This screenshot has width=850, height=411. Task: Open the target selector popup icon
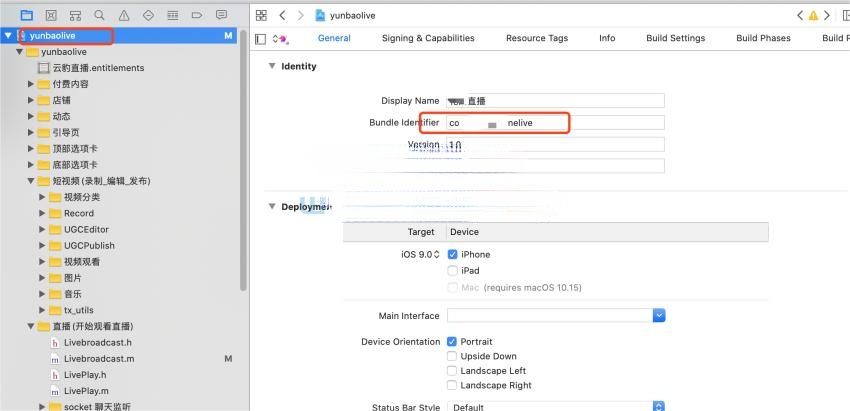(281, 38)
